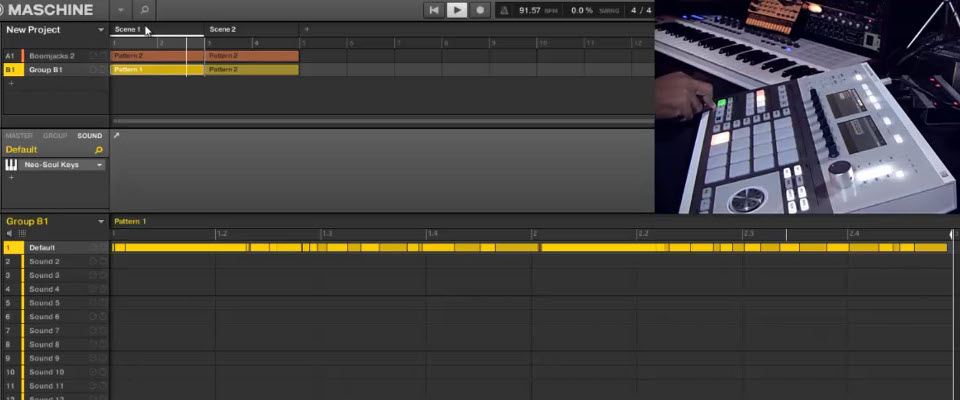
Task: Select the Sound 8 slot
Action: (x=54, y=345)
